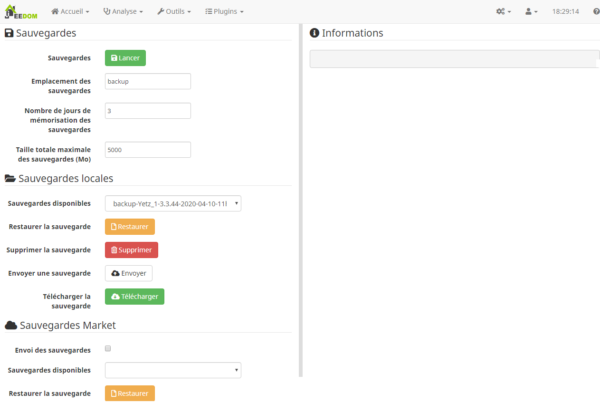
Task: Open the Plugins menu
Action: 224,11
